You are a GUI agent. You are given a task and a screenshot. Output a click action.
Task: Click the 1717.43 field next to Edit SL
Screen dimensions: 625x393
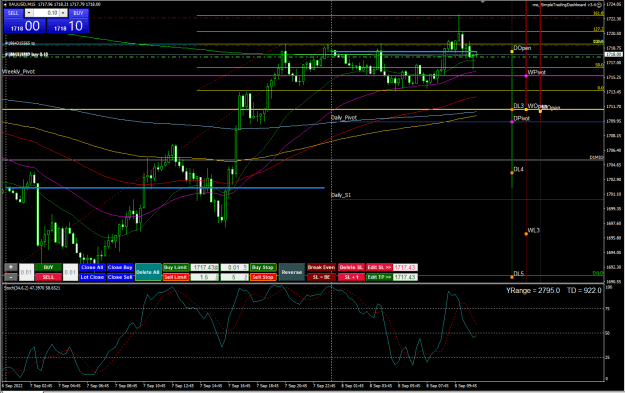[405, 267]
